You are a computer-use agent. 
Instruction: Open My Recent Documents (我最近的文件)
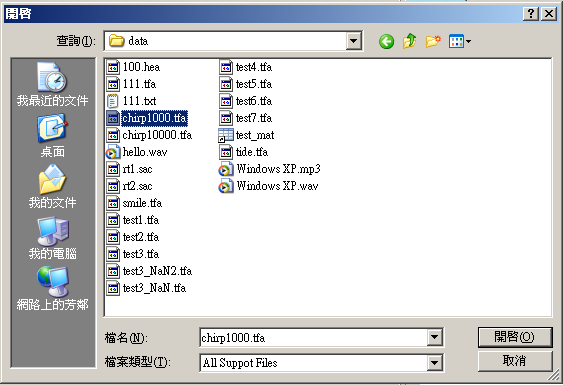[52, 84]
